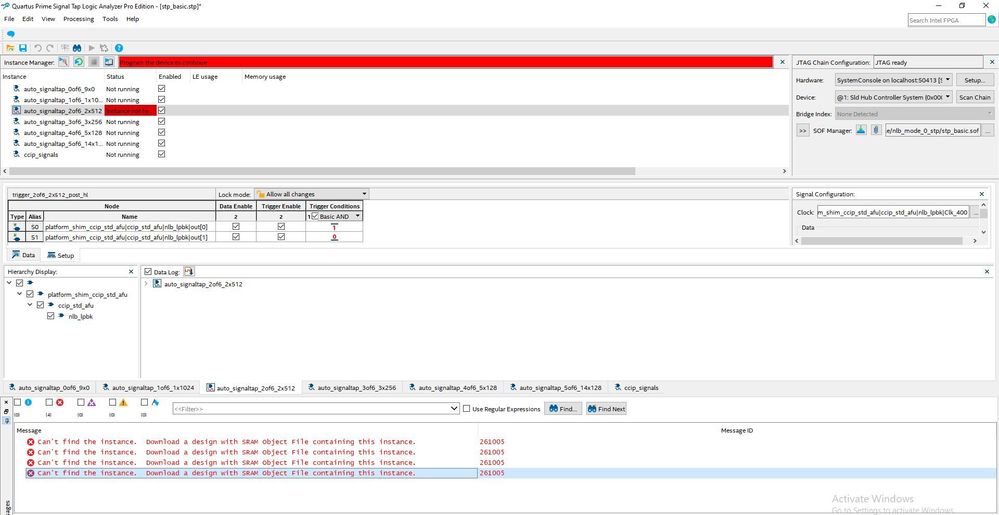The image size is (999, 515).
Task: Click the blue flag message filter icon
Action: click(155, 403)
